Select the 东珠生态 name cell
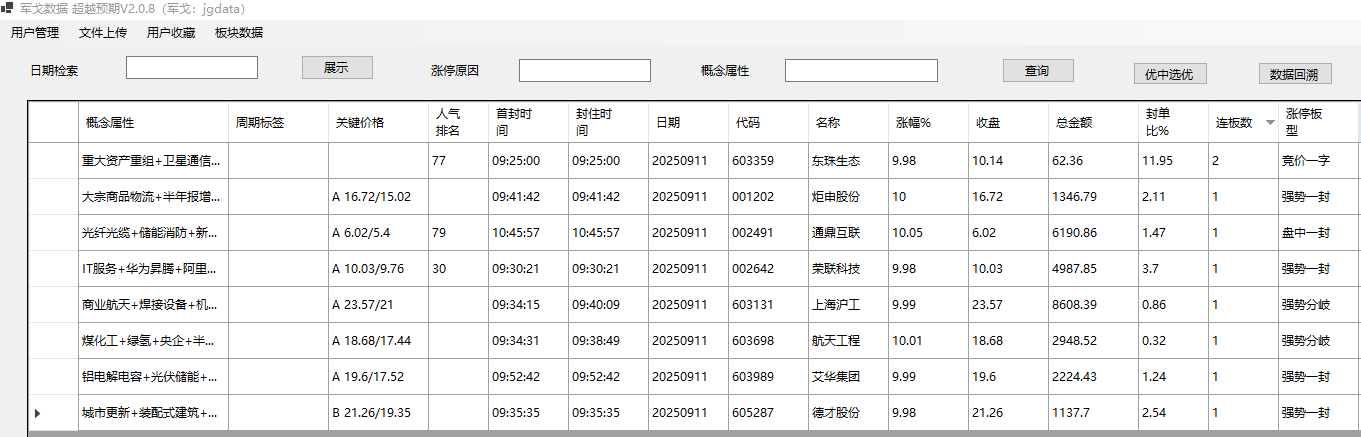Image resolution: width=1361 pixels, height=437 pixels. 847,161
